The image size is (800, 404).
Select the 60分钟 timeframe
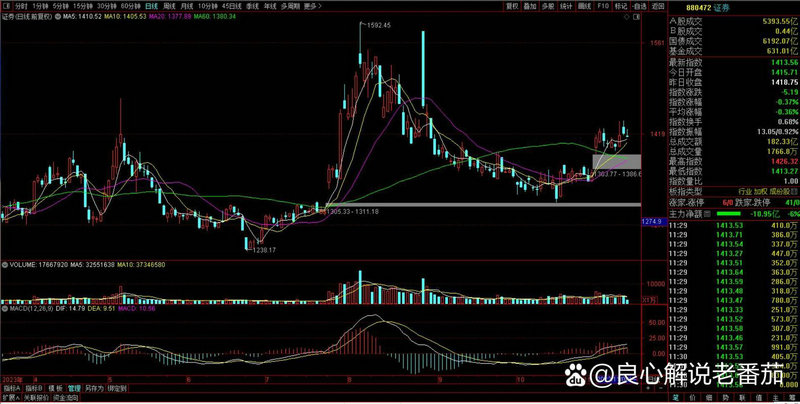pyautogui.click(x=129, y=6)
